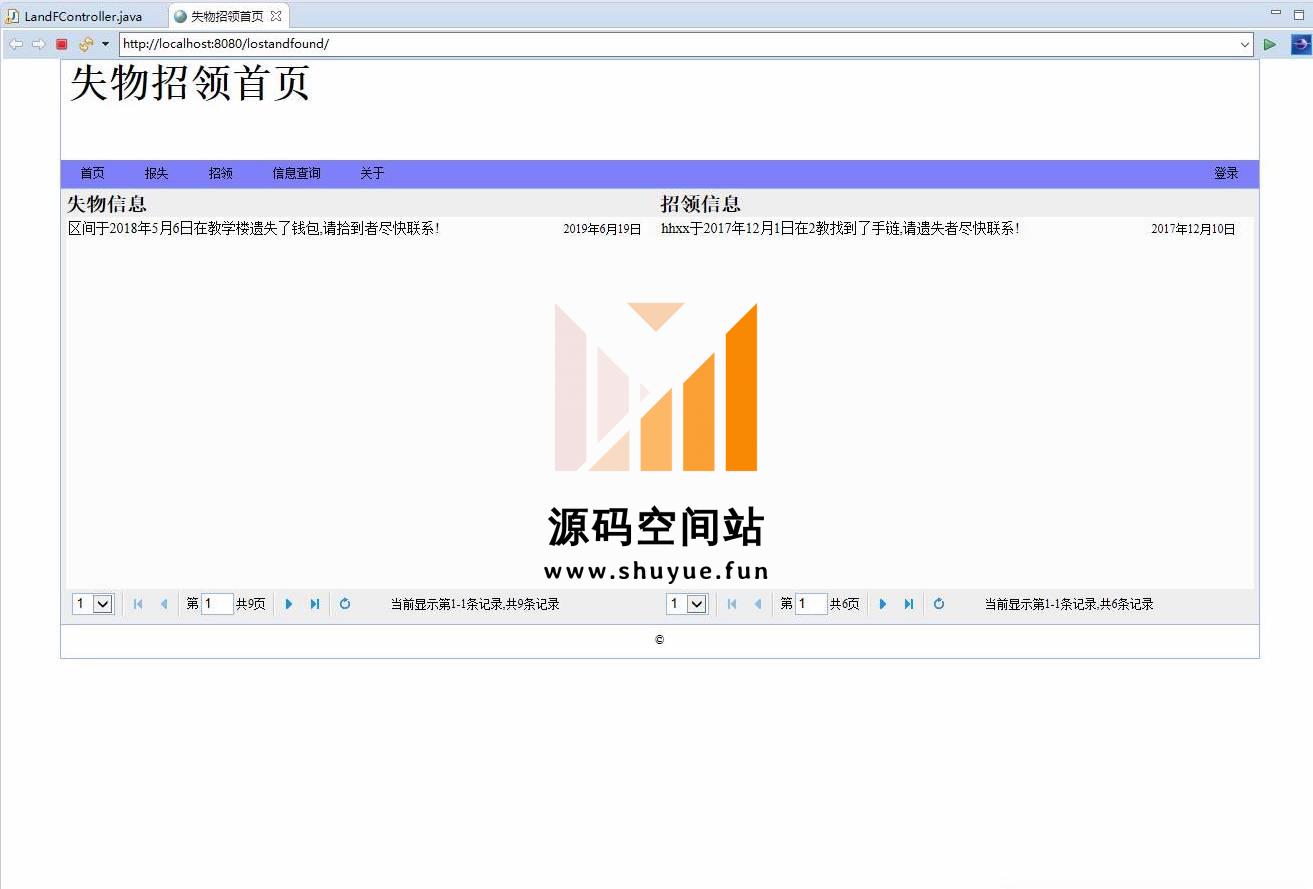Viewport: 1313px width, 889px height.
Task: Click the browser forward arrow
Action: coord(39,44)
